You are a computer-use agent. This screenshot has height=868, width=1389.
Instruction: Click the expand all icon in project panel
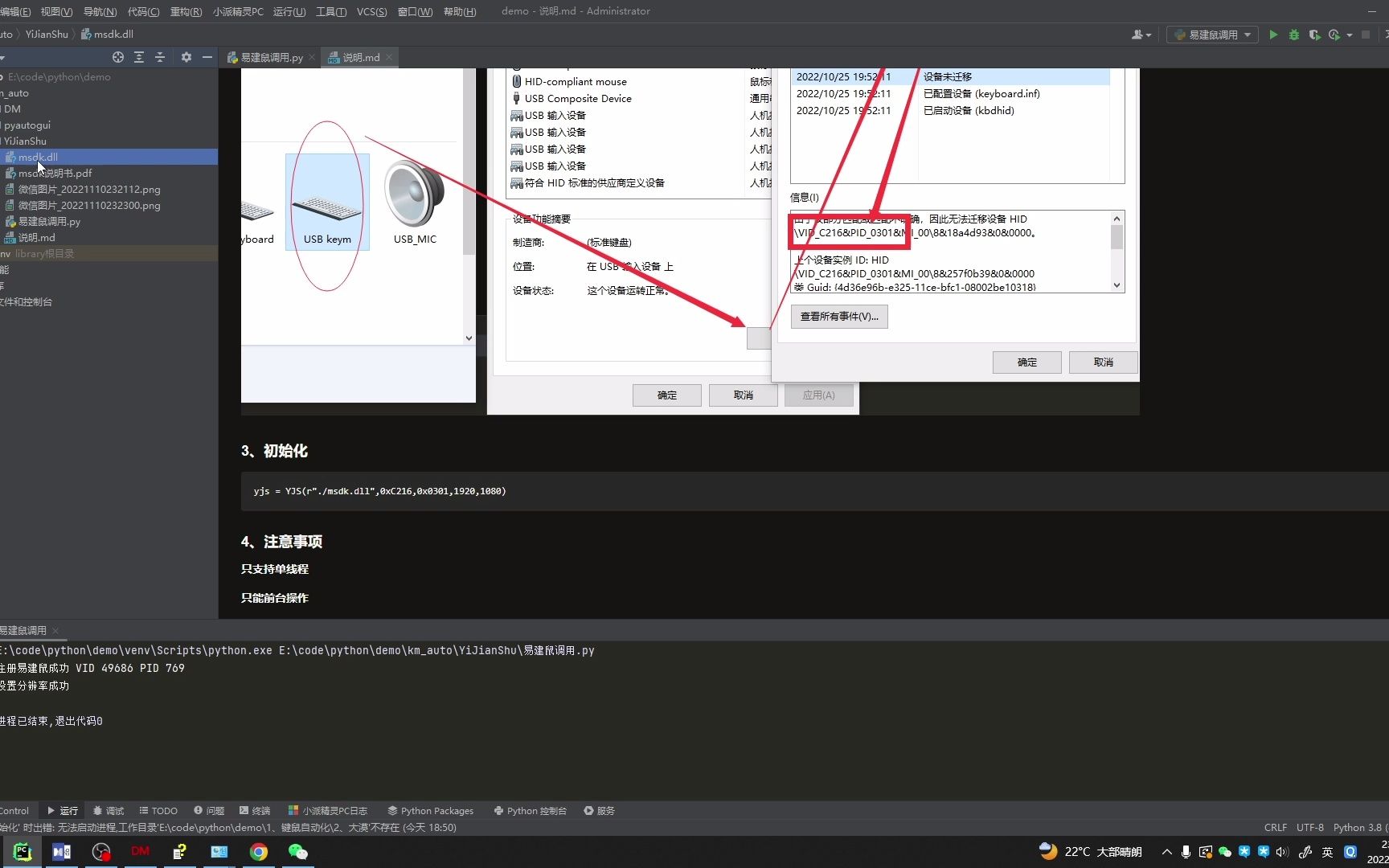[x=139, y=57]
